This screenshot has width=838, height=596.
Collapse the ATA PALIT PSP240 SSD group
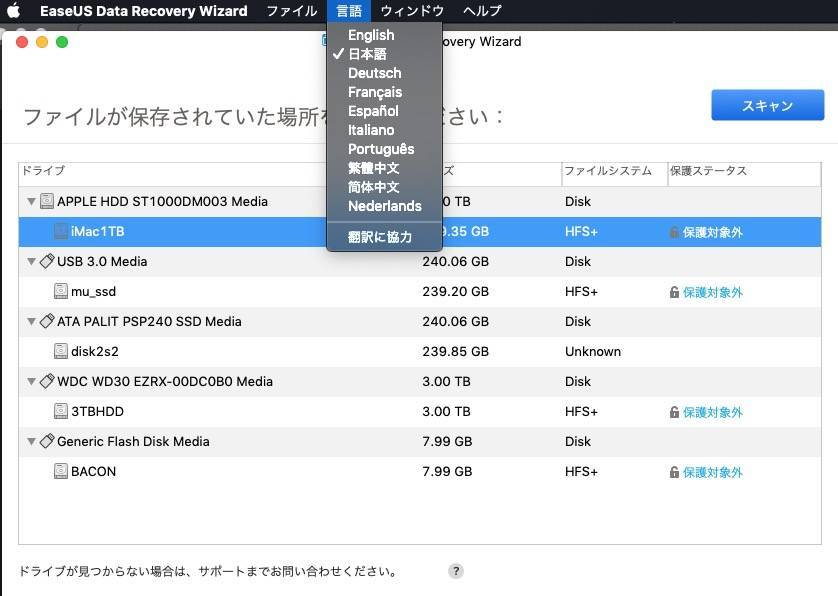32,321
